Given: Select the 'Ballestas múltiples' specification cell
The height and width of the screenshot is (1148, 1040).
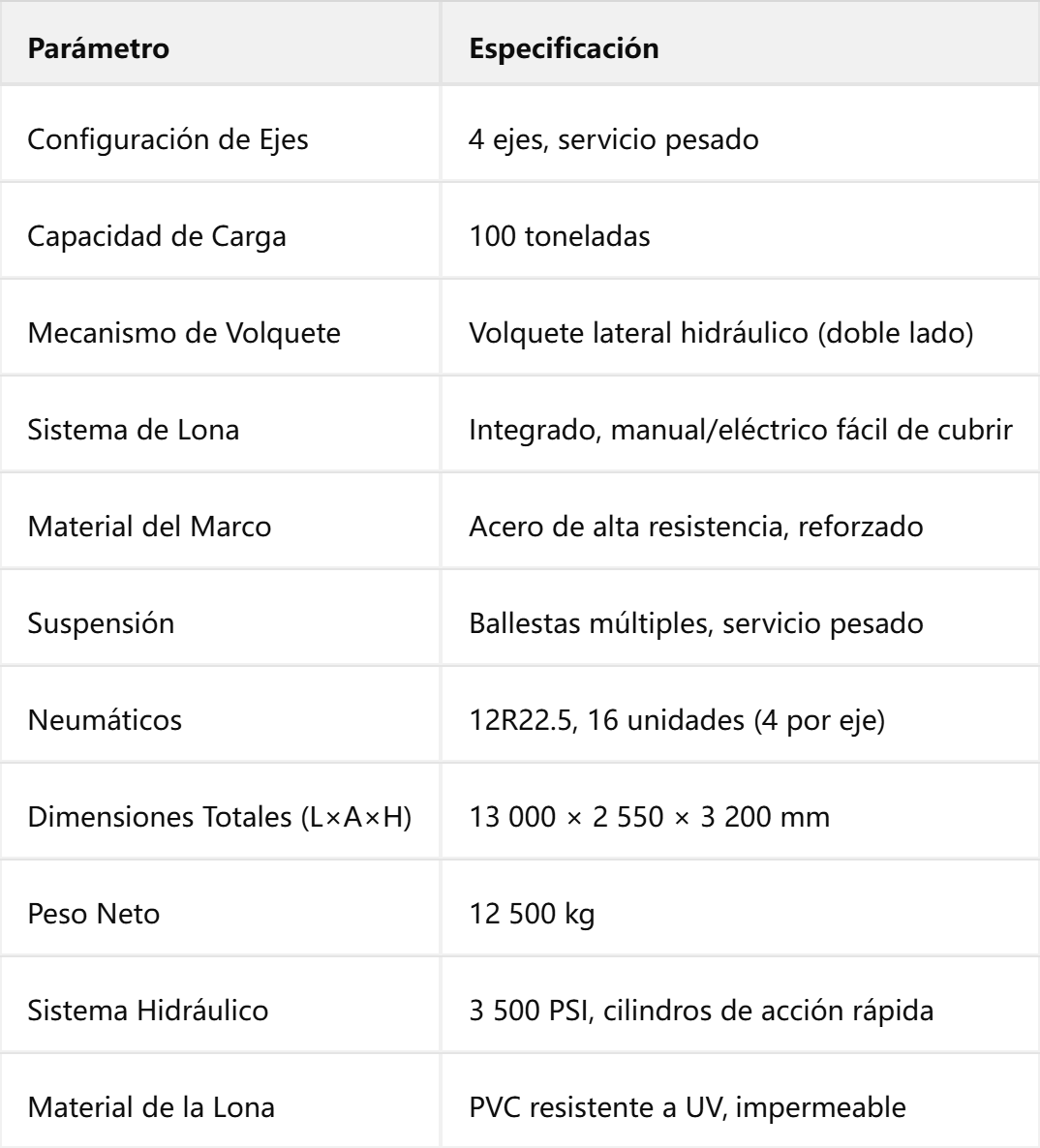Looking at the screenshot, I should tap(740, 618).
